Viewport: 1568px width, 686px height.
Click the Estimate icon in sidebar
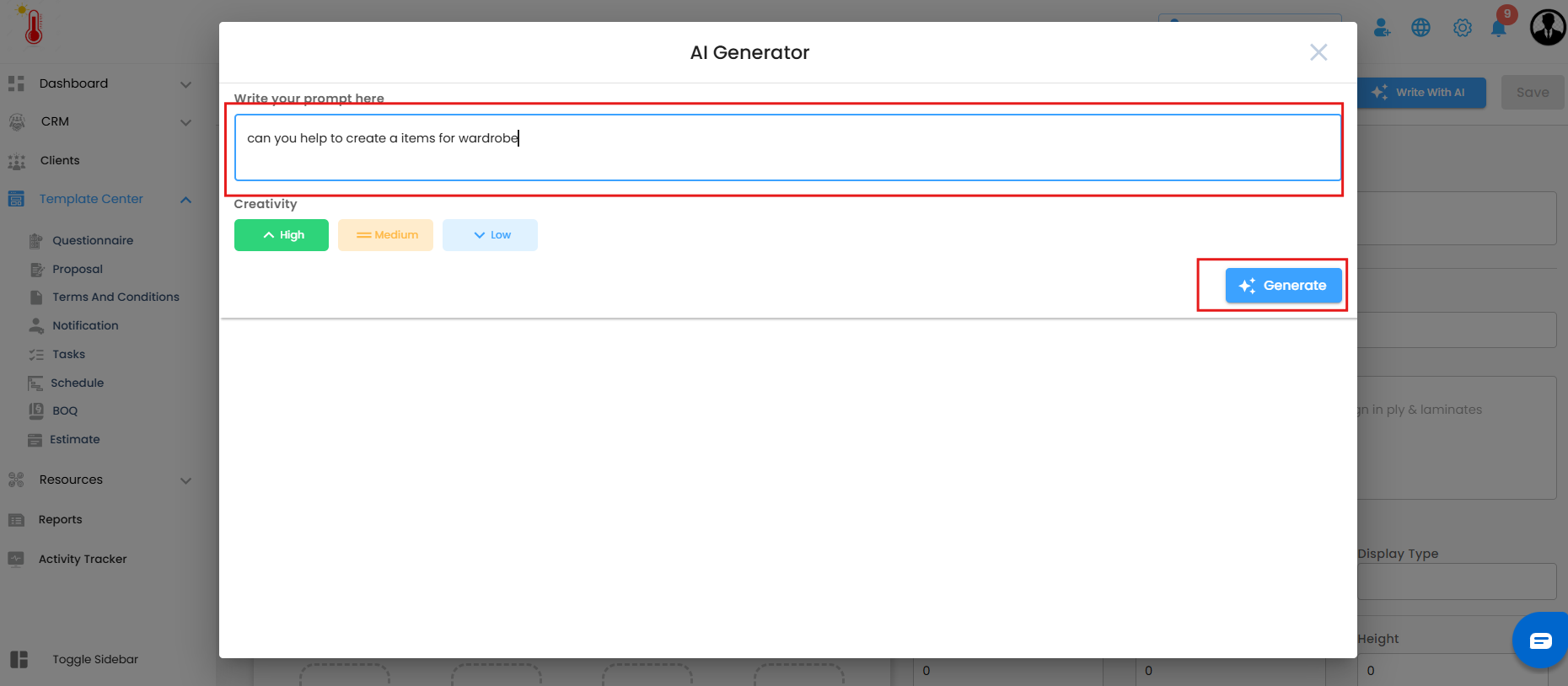35,440
